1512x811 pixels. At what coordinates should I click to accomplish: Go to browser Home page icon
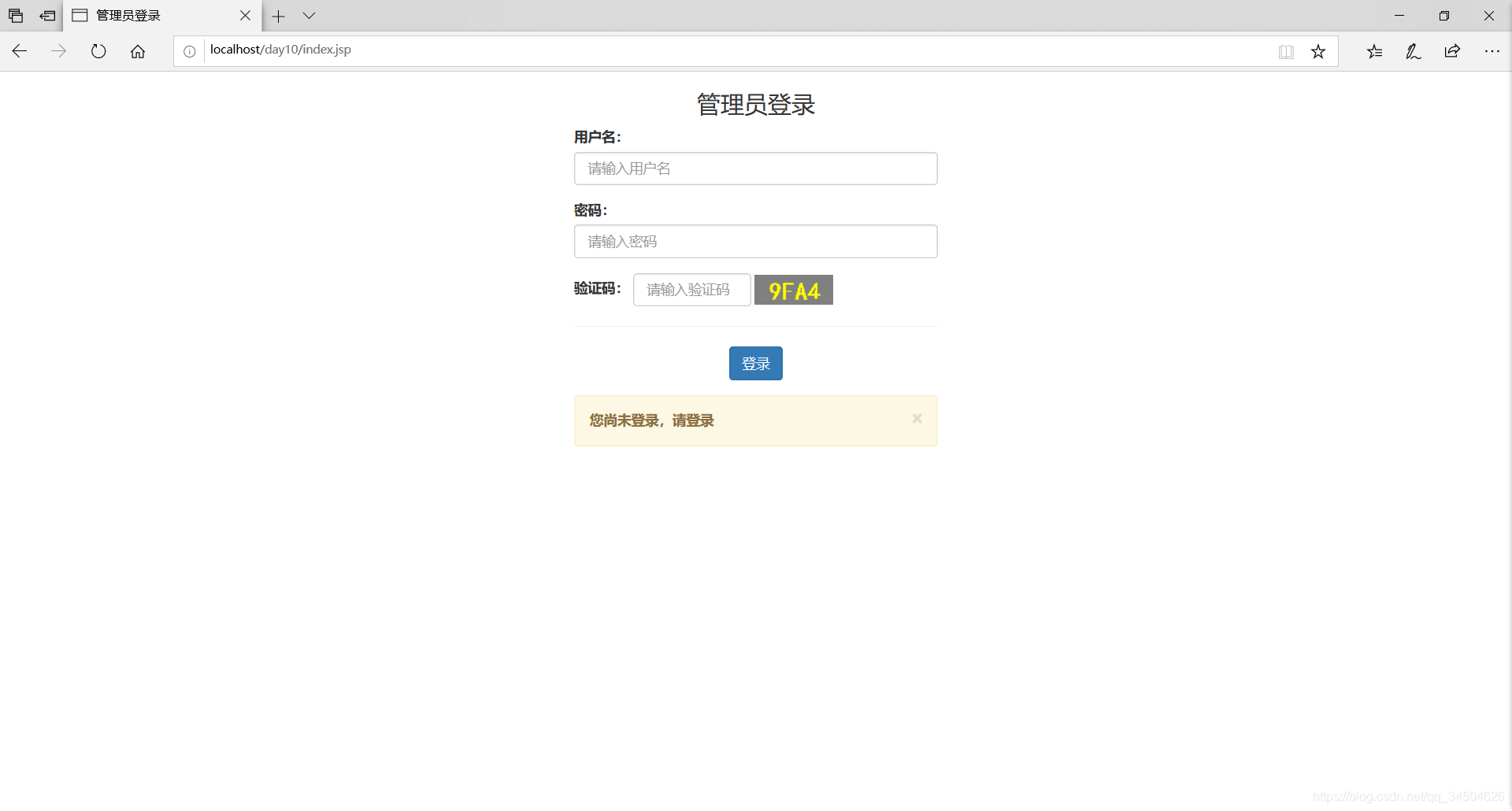coord(138,51)
